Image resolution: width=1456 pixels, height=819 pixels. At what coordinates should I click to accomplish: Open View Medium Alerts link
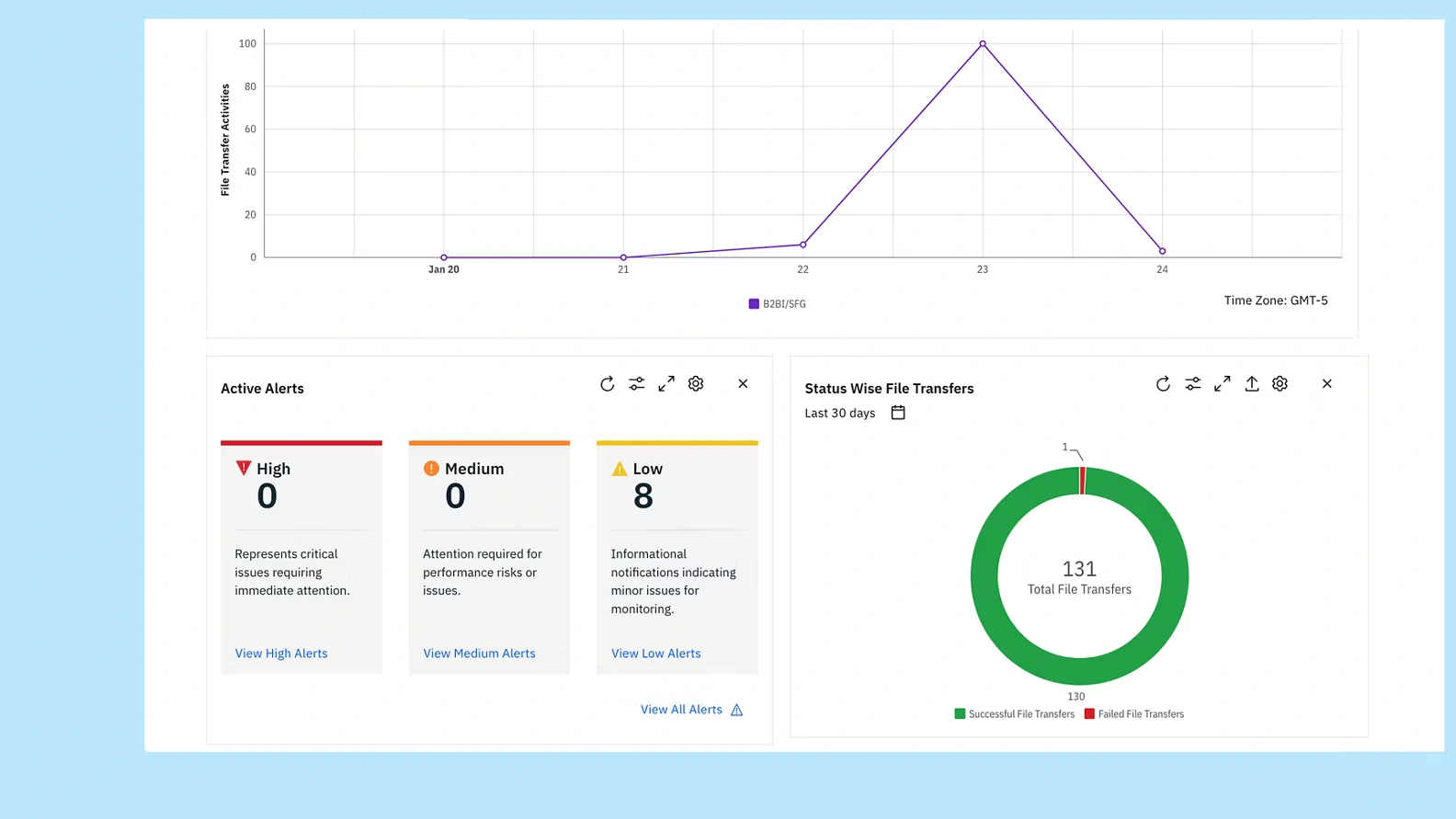[479, 654]
